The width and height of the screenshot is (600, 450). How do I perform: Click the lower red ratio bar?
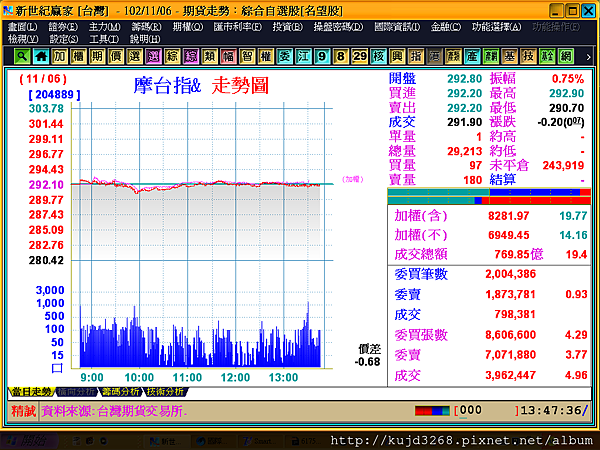click(x=489, y=201)
